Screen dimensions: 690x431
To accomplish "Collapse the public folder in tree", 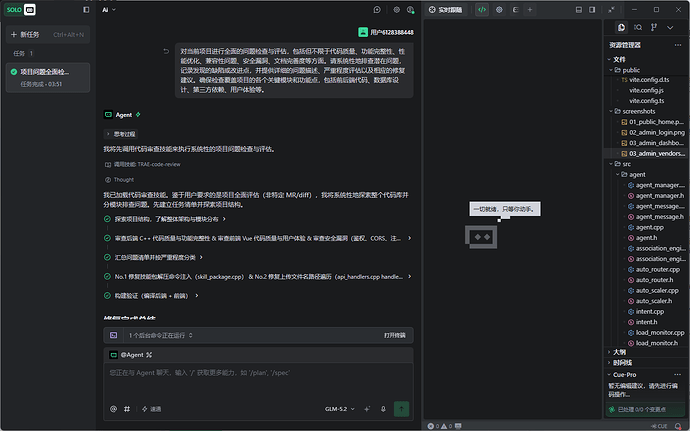I will (611, 70).
